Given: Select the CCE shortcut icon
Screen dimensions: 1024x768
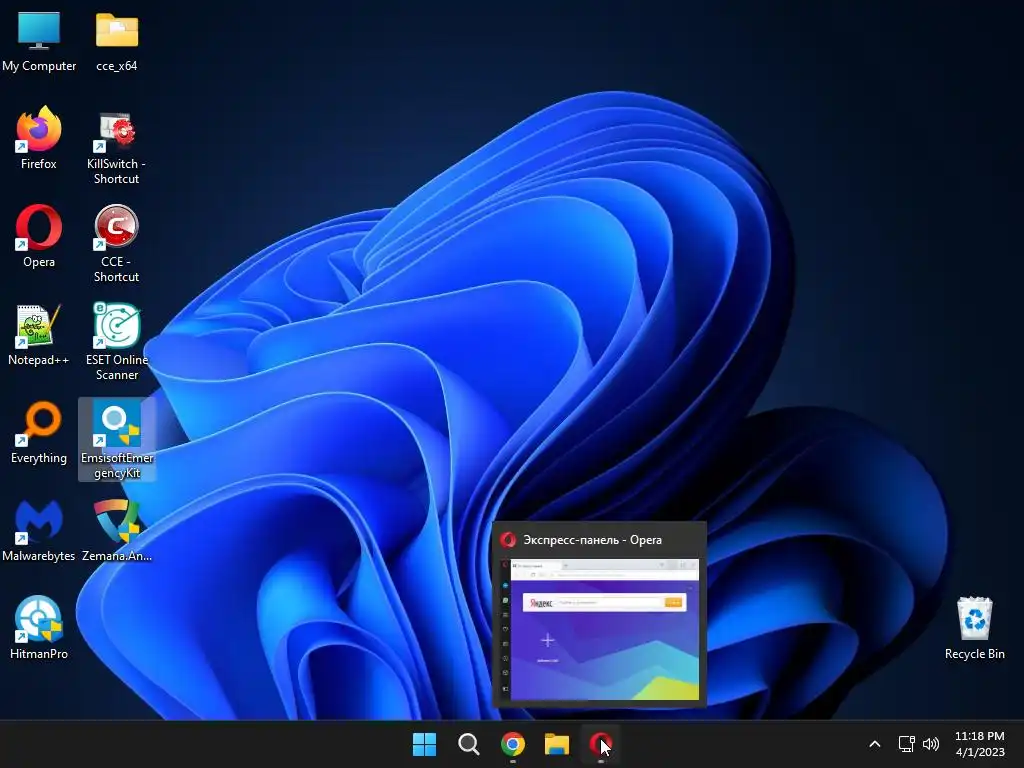Looking at the screenshot, I should coord(116,244).
